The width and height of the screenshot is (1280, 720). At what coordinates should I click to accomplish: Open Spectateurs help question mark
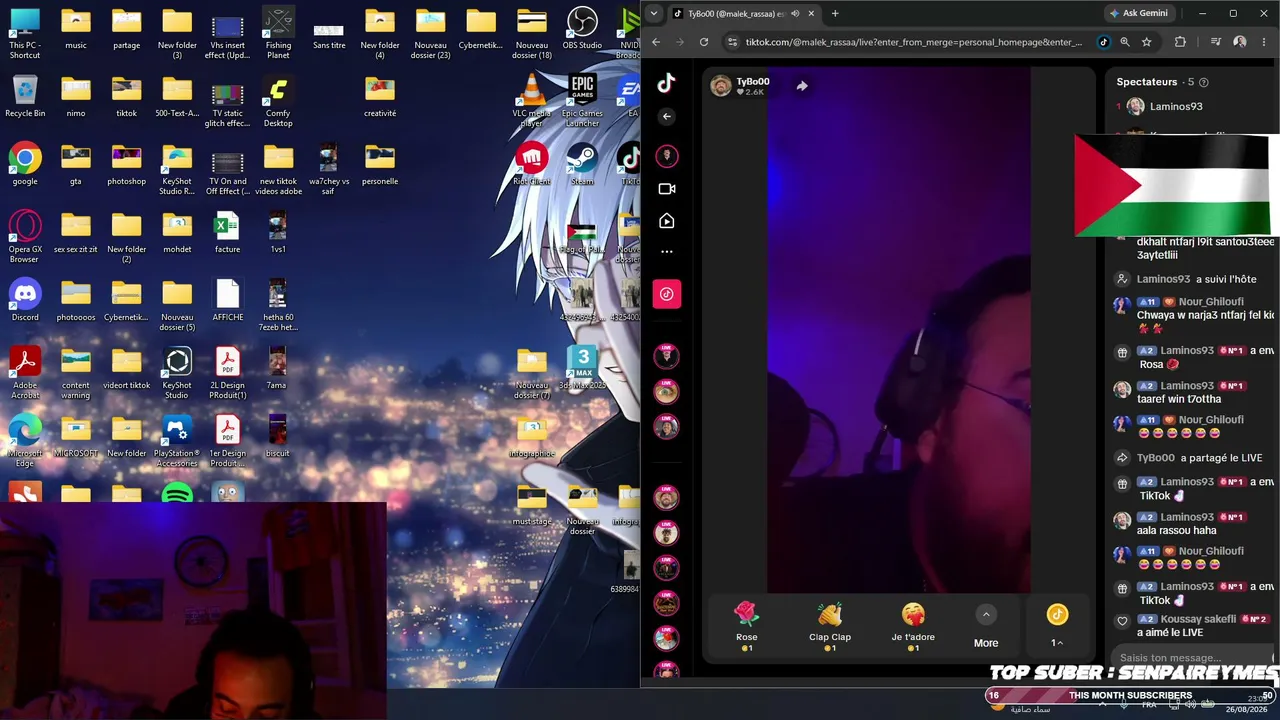(1204, 82)
